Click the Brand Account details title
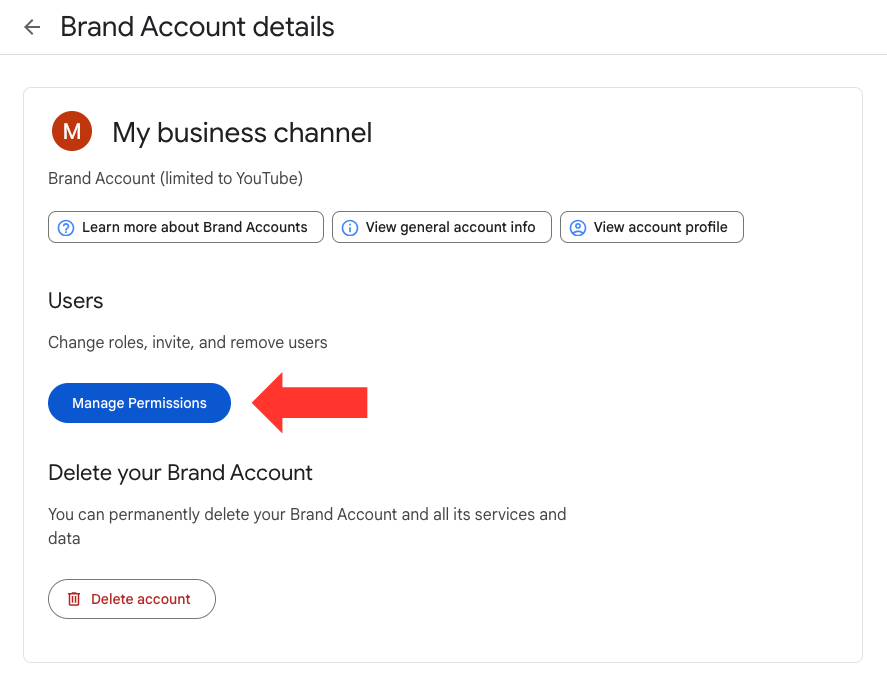This screenshot has height=680, width=887. [196, 27]
